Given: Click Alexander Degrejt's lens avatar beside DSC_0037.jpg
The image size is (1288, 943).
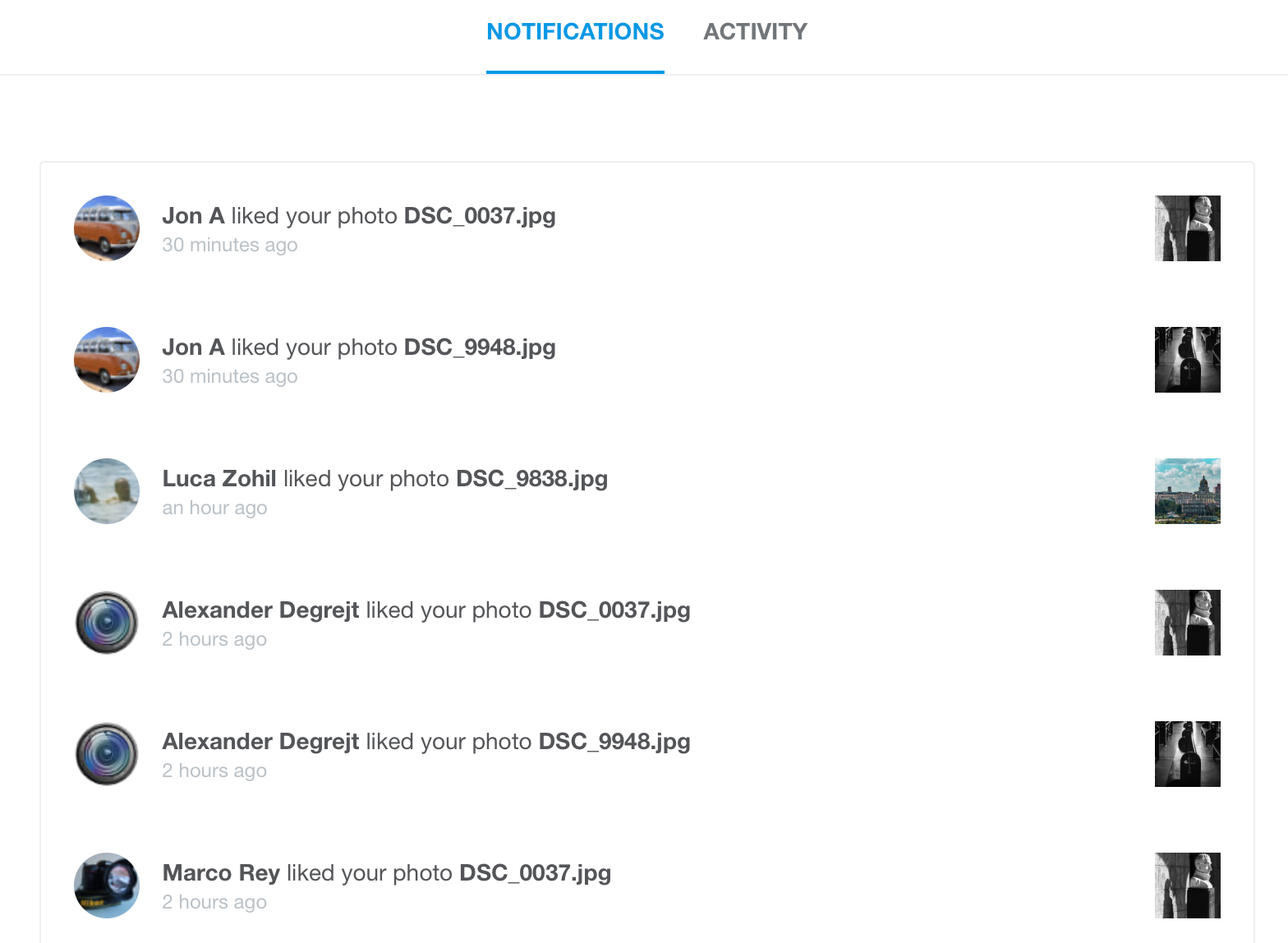Looking at the screenshot, I should point(107,623).
